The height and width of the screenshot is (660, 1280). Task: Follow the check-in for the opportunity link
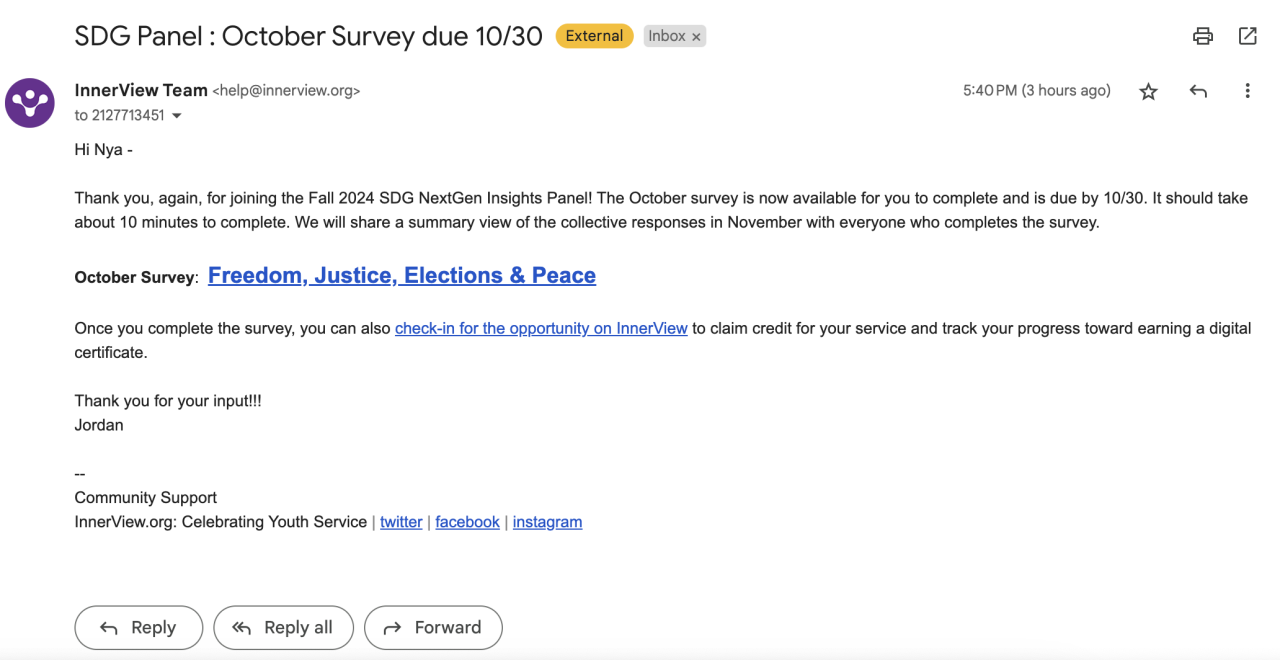click(x=541, y=328)
